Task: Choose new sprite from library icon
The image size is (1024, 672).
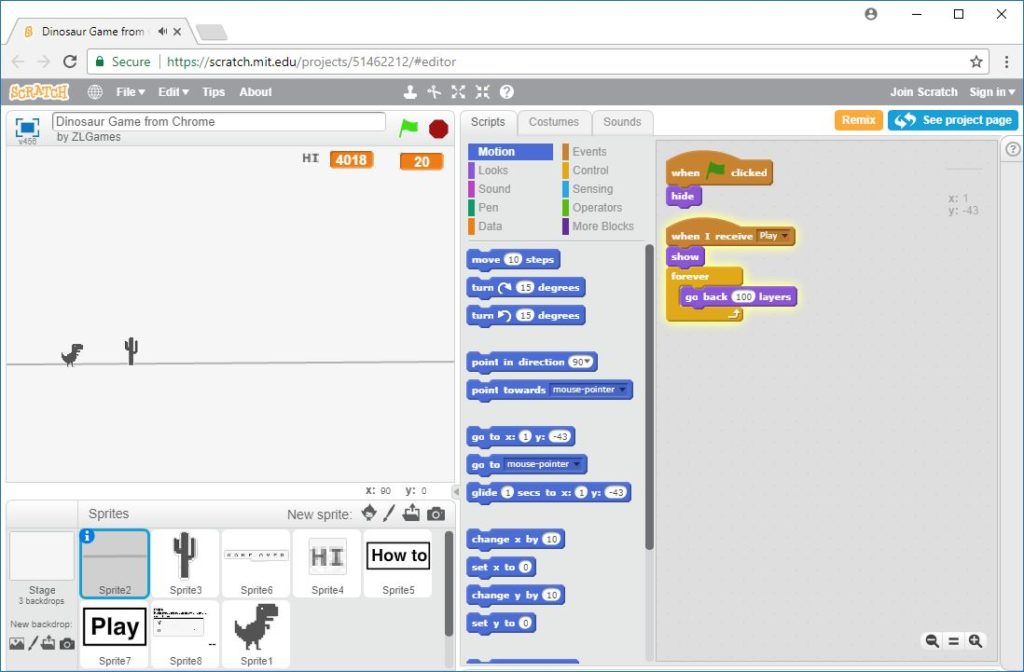Action: 369,514
